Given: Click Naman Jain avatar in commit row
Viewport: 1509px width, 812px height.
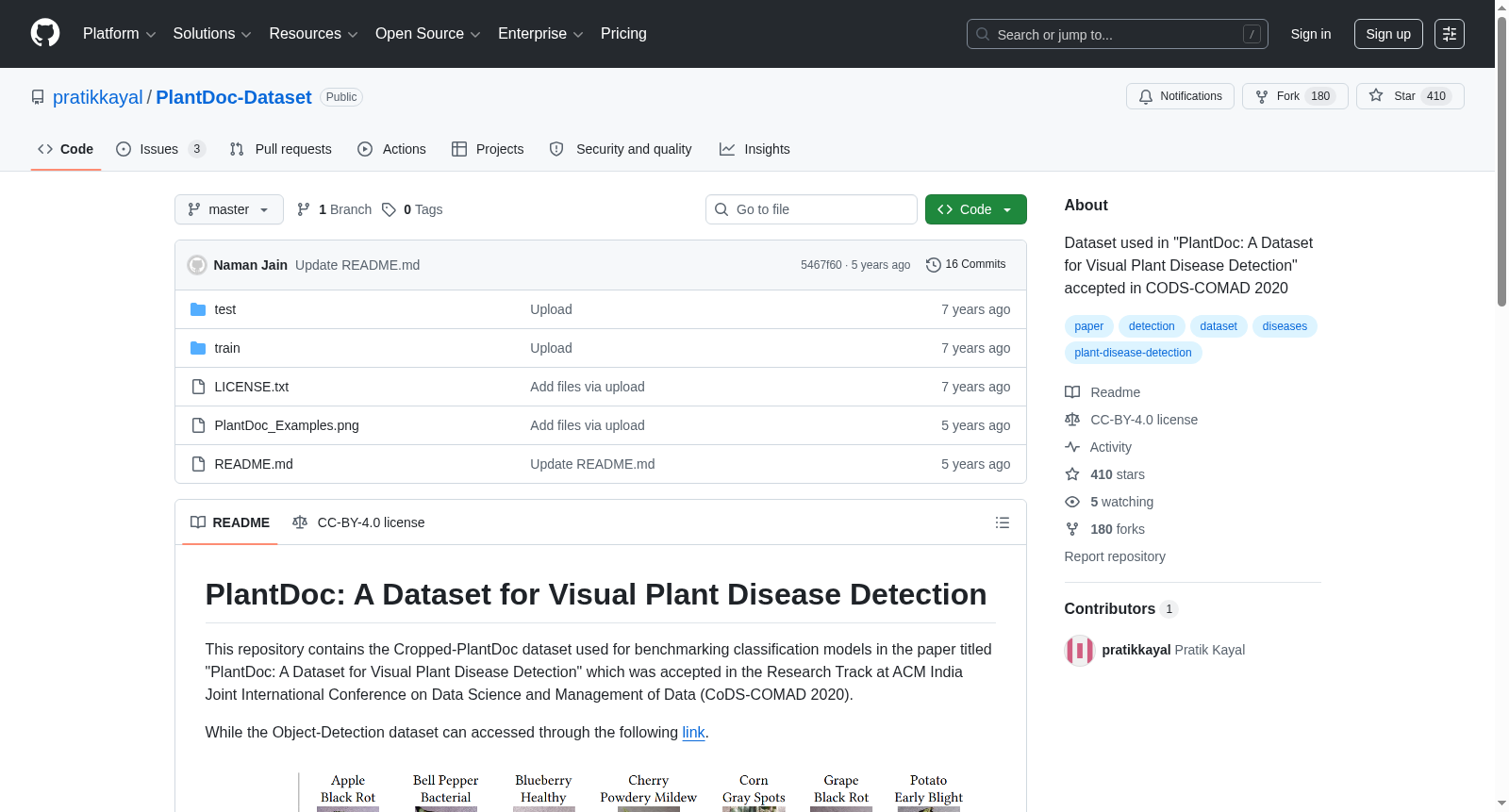Looking at the screenshot, I should coord(197,265).
